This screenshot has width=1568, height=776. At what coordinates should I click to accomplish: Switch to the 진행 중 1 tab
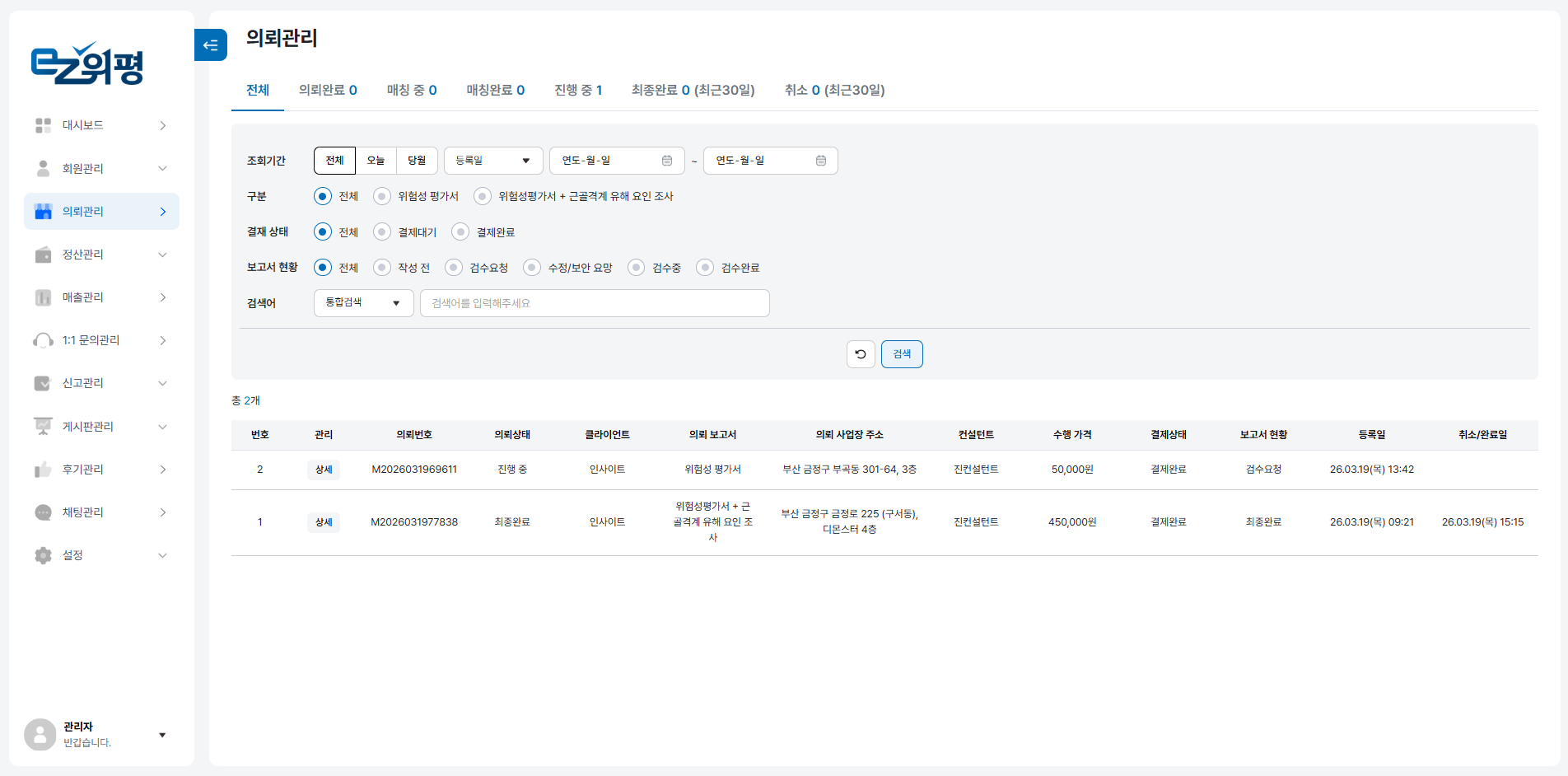point(578,90)
